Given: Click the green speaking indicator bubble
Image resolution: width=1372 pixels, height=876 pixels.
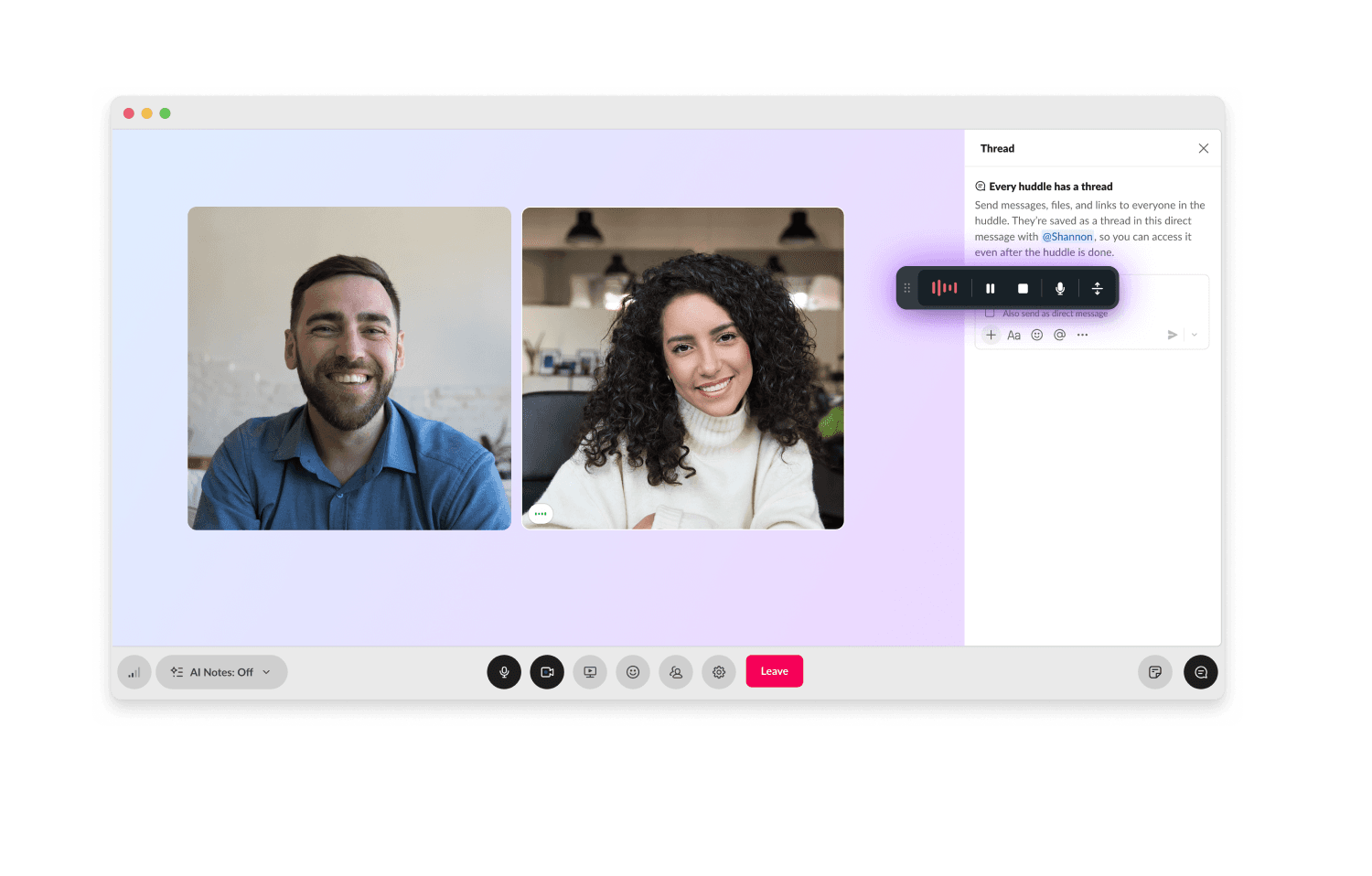Looking at the screenshot, I should pos(541,514).
